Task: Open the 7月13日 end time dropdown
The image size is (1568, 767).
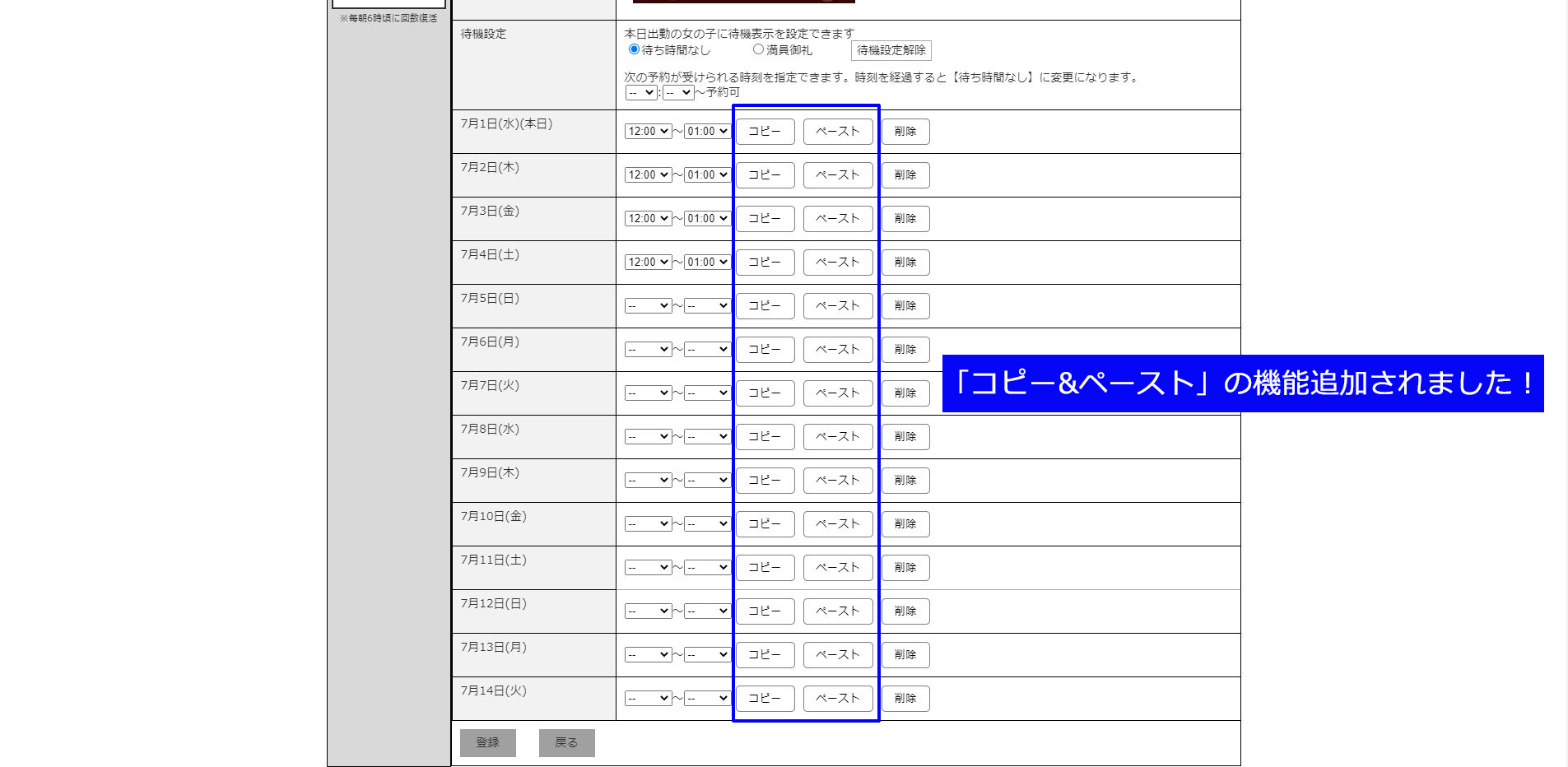Action: click(x=707, y=655)
